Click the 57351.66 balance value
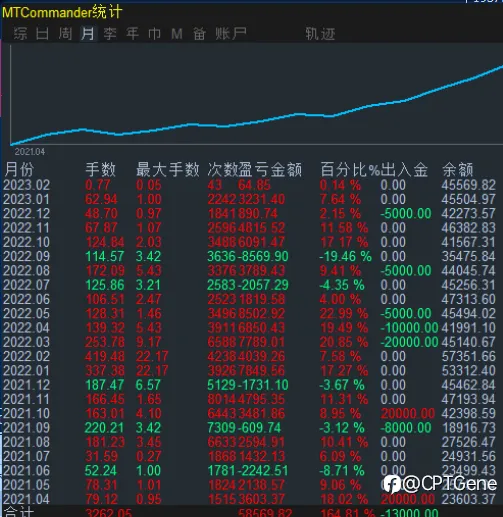 click(x=469, y=356)
